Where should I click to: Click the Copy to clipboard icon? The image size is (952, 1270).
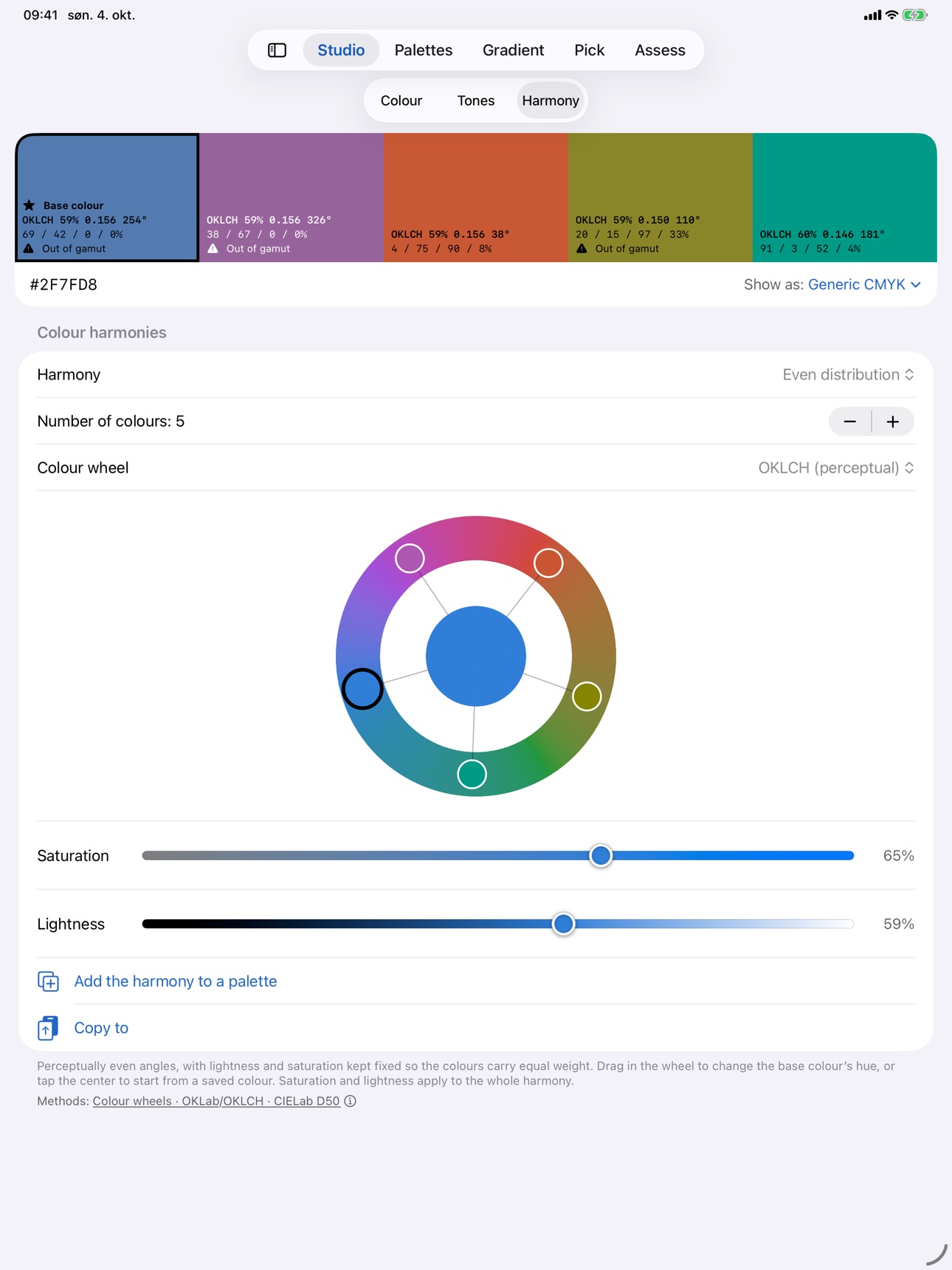click(48, 1028)
